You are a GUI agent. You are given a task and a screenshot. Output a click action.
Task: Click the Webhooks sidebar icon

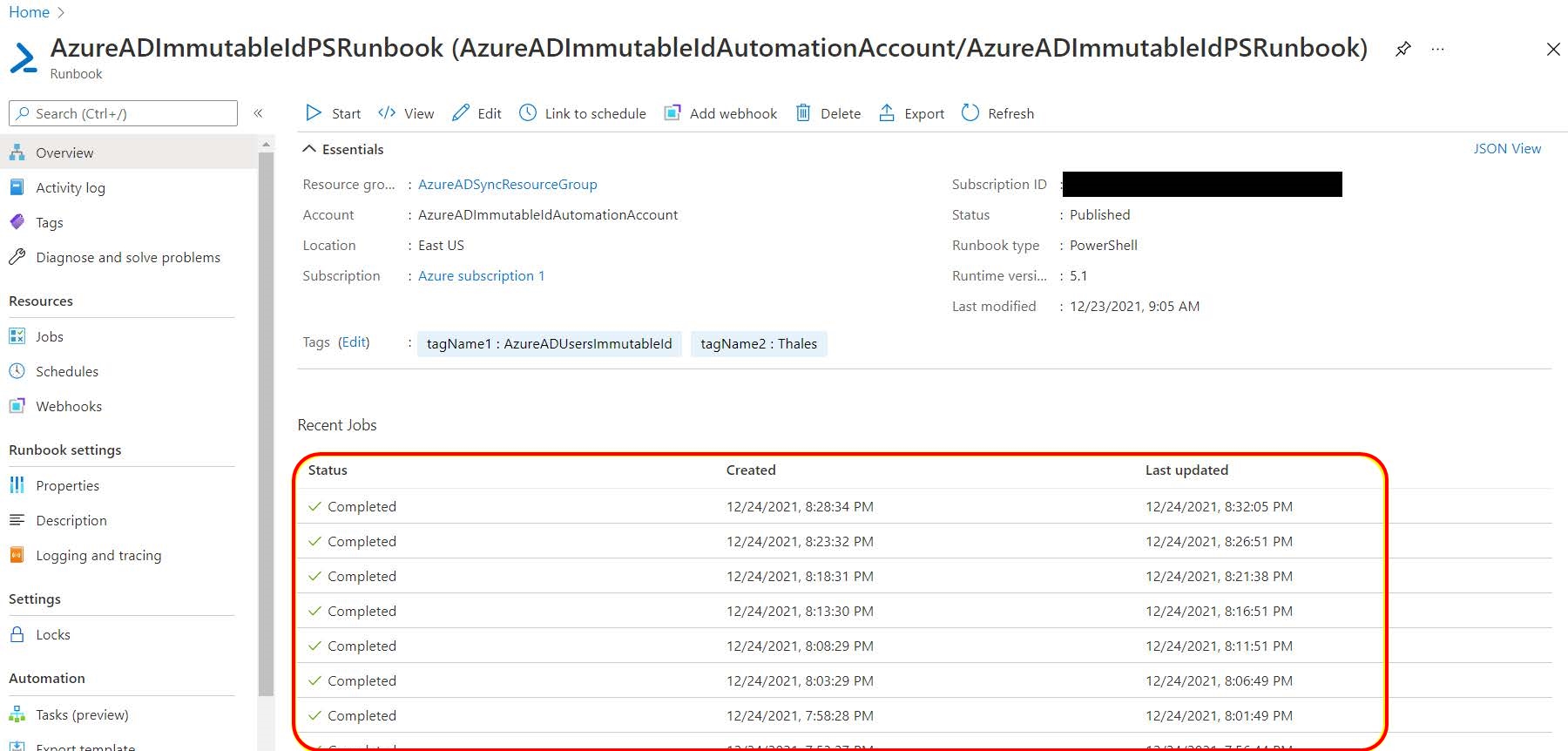(x=17, y=406)
